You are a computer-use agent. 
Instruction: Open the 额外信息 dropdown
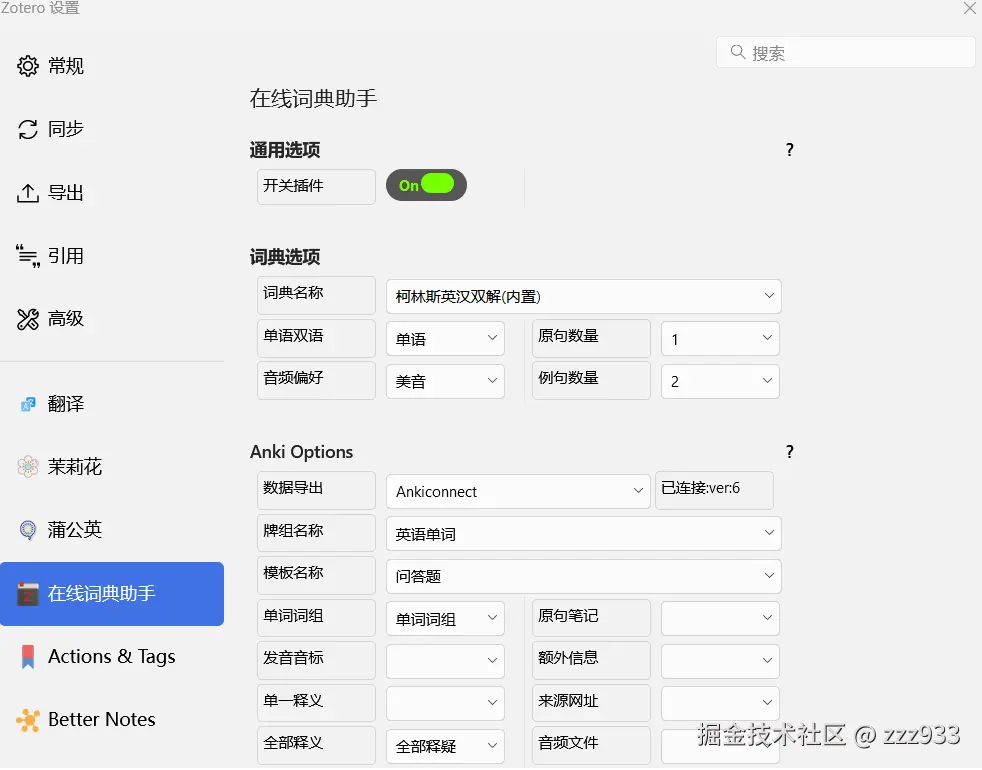tap(720, 661)
